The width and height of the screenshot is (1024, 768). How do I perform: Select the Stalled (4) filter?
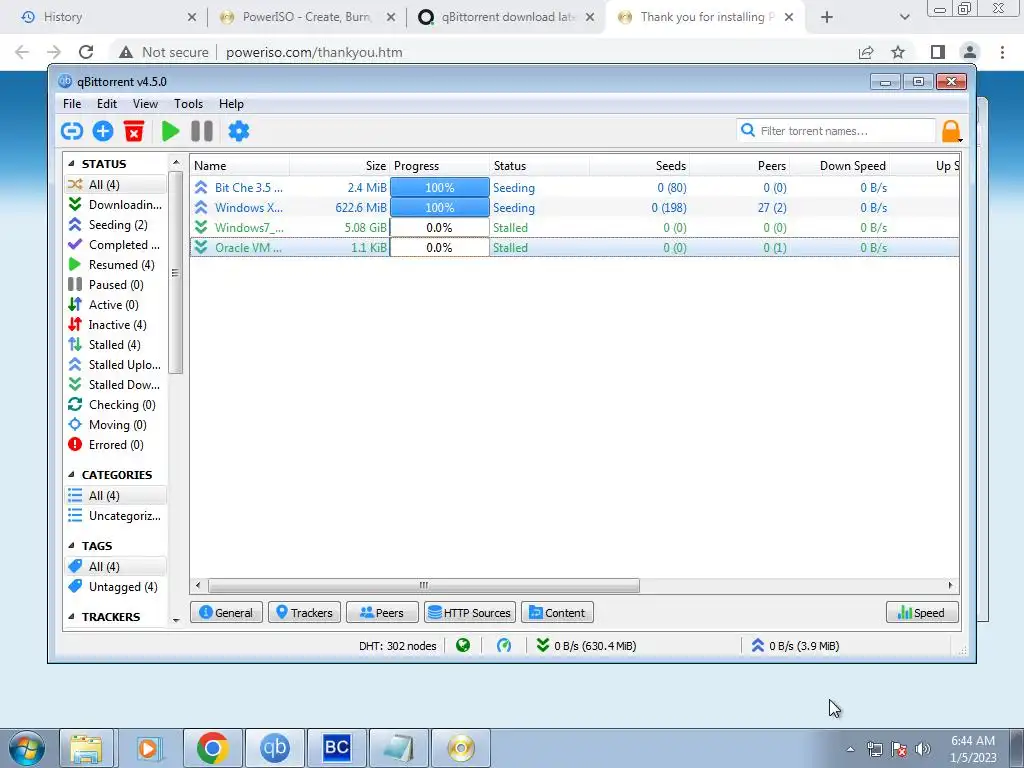(116, 345)
